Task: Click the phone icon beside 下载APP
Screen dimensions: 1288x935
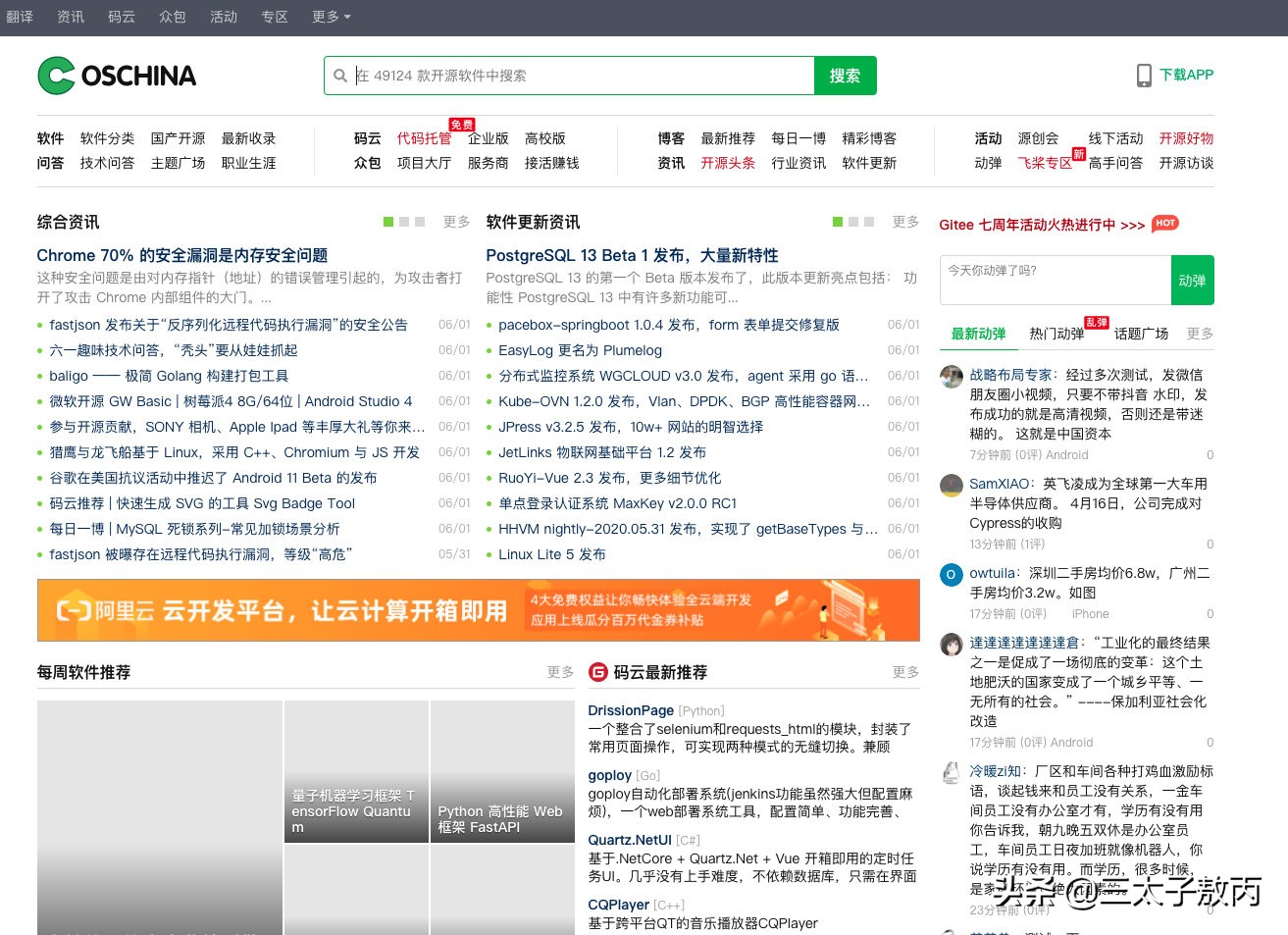Action: click(x=1143, y=75)
